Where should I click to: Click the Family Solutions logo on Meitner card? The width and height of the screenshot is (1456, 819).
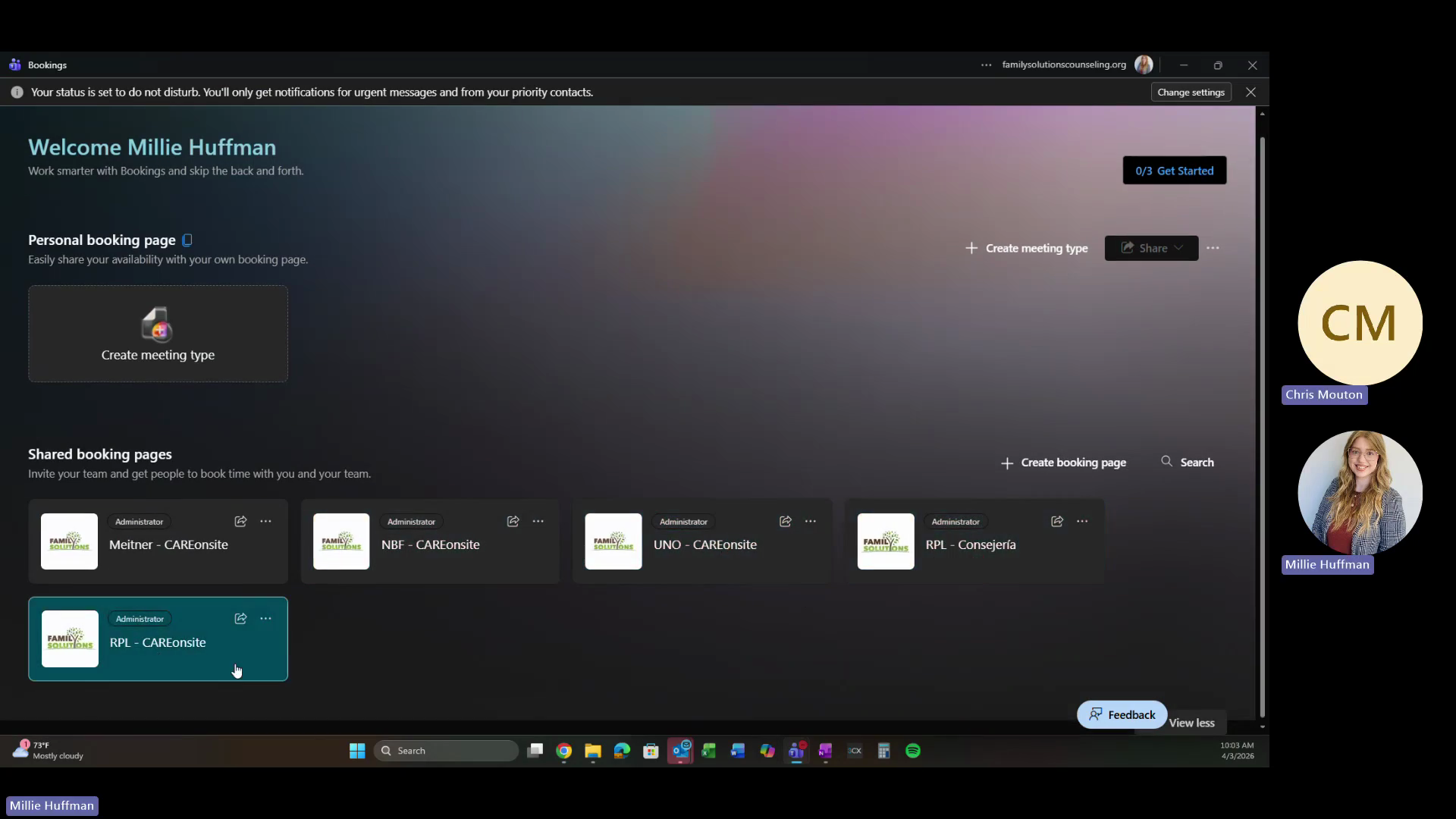(x=69, y=541)
